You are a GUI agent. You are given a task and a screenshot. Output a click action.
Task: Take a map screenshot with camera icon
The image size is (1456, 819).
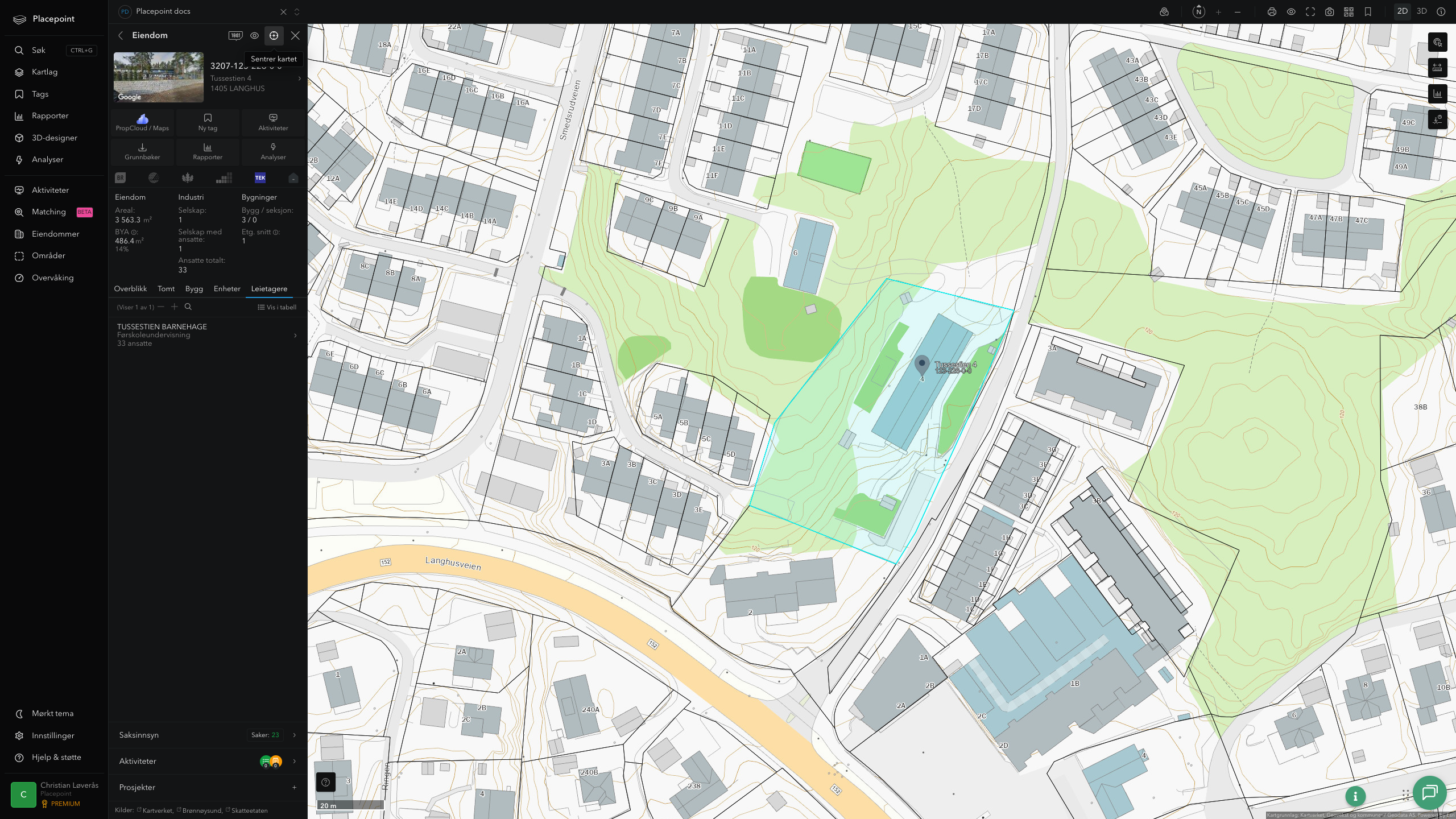point(1329,11)
